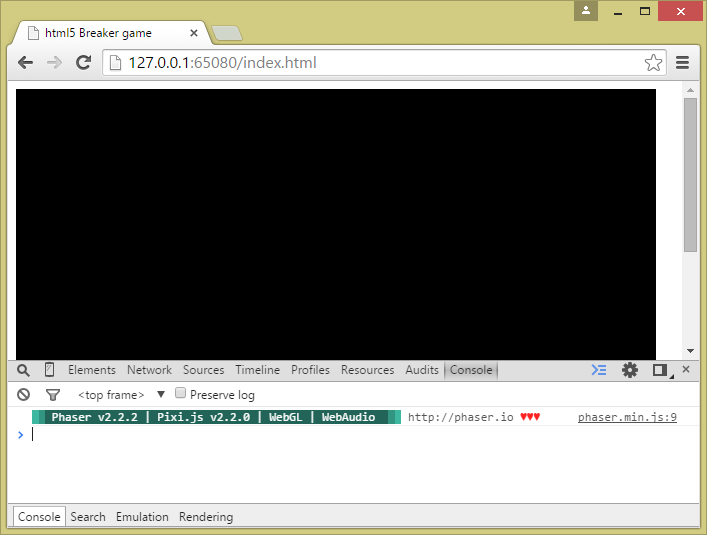Activate the DevTools inspect element magnifier
Screen dimensions: 707x535
23,370
